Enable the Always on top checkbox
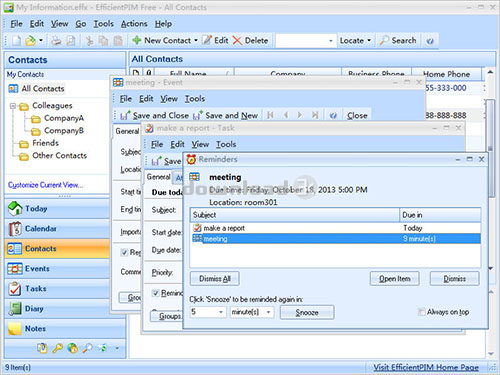The height and width of the screenshot is (375, 500). click(422, 312)
